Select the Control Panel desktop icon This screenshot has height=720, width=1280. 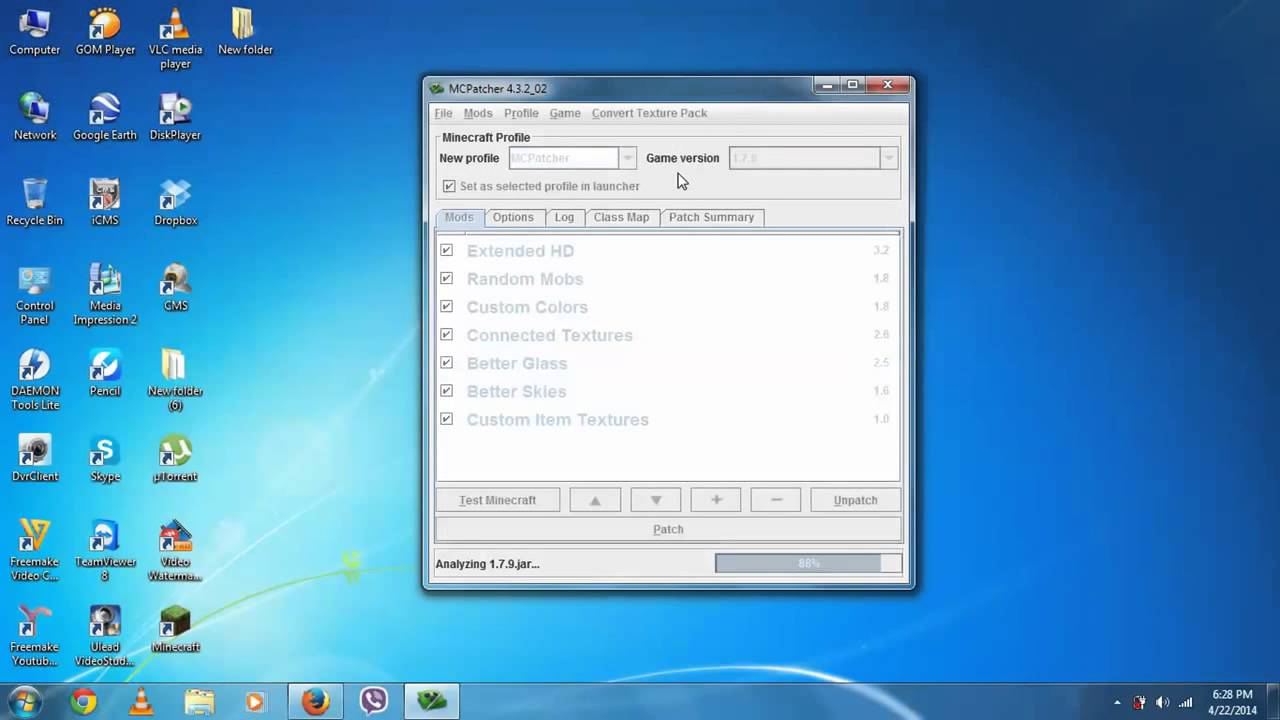(x=35, y=294)
